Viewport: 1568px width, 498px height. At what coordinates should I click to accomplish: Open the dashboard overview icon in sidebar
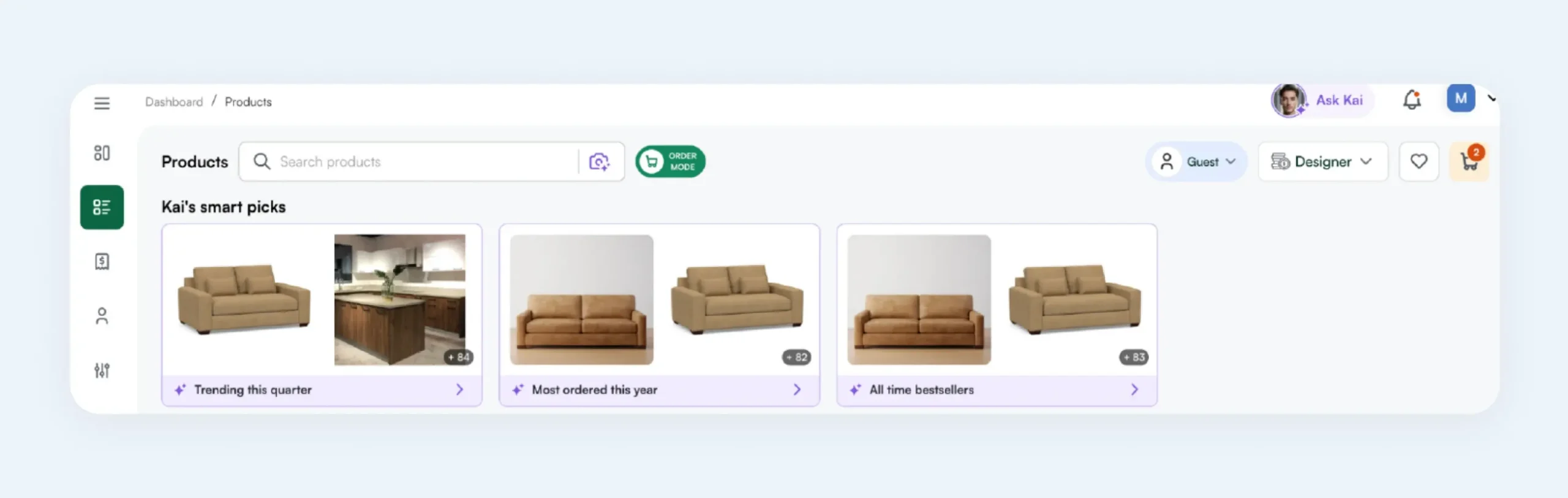(x=102, y=153)
